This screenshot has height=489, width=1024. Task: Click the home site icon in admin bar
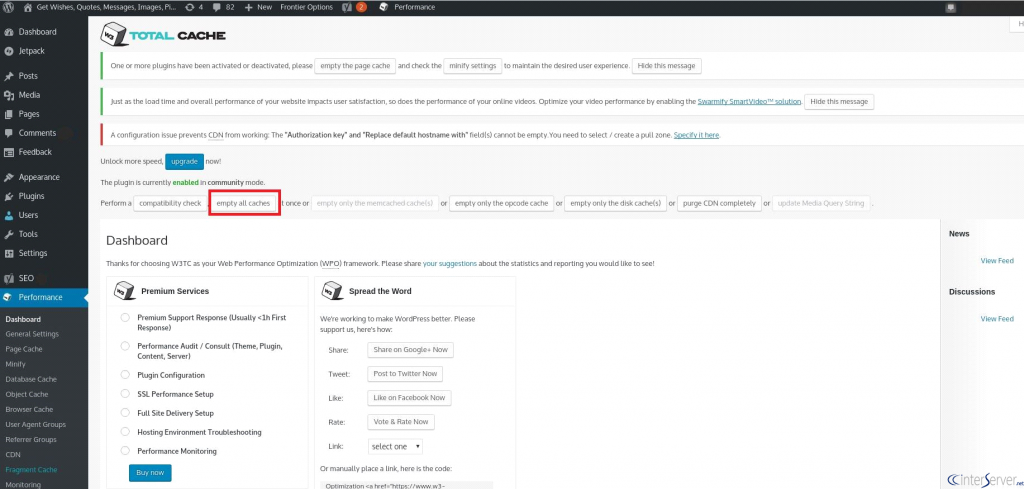coord(27,7)
